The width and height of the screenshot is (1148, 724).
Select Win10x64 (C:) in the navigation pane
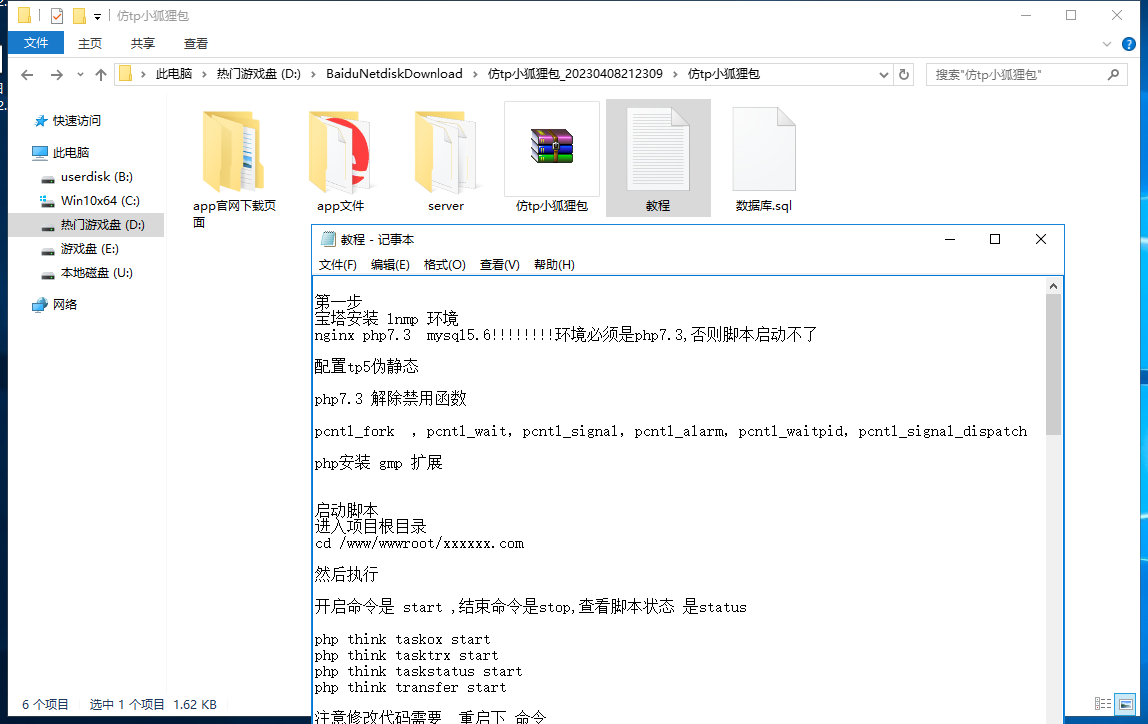100,201
